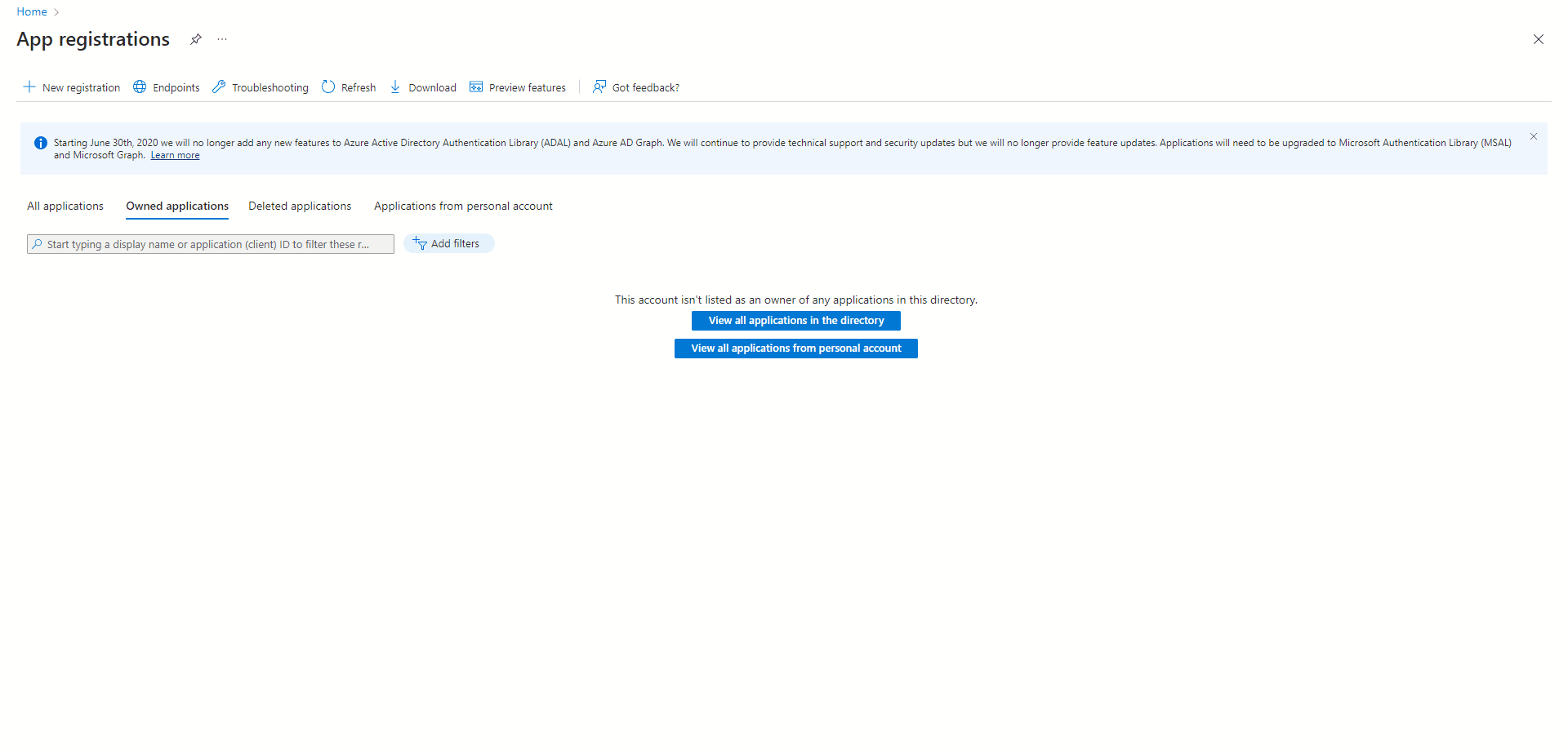Dismiss the ADAL deprecation banner
Image resolution: width=1568 pixels, height=755 pixels.
pyautogui.click(x=1533, y=136)
